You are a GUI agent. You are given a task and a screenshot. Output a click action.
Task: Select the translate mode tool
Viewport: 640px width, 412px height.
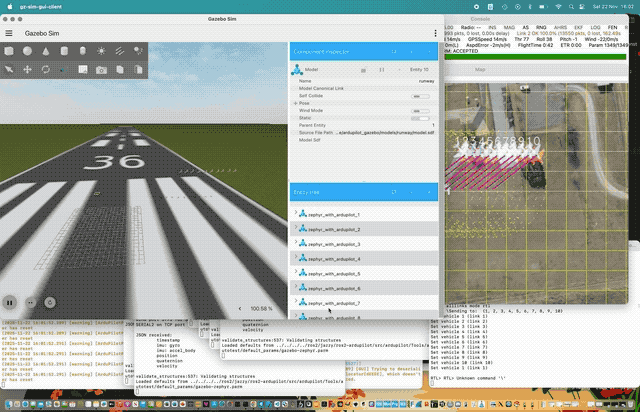(x=27, y=69)
